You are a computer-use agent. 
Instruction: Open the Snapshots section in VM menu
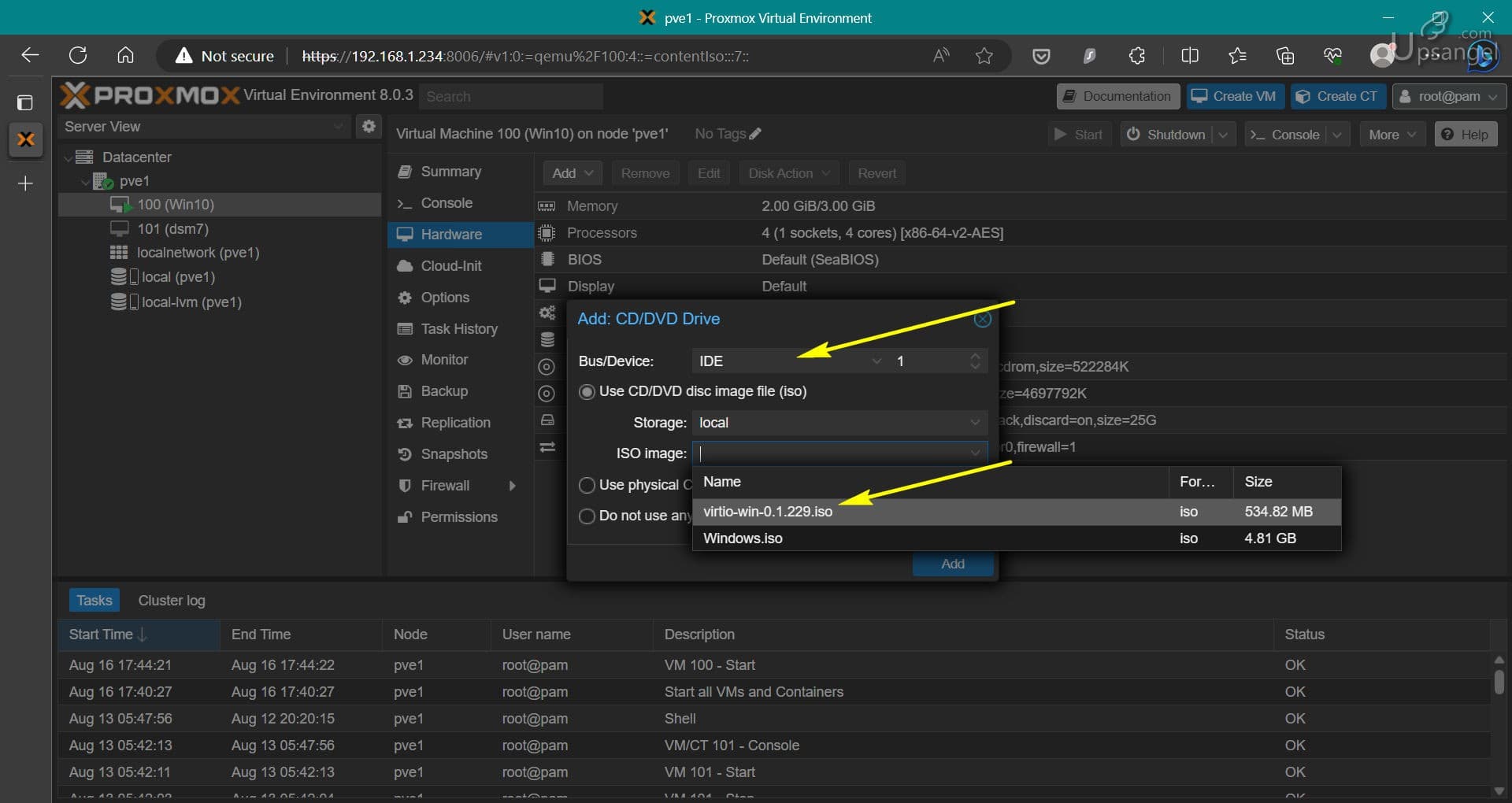click(x=454, y=454)
